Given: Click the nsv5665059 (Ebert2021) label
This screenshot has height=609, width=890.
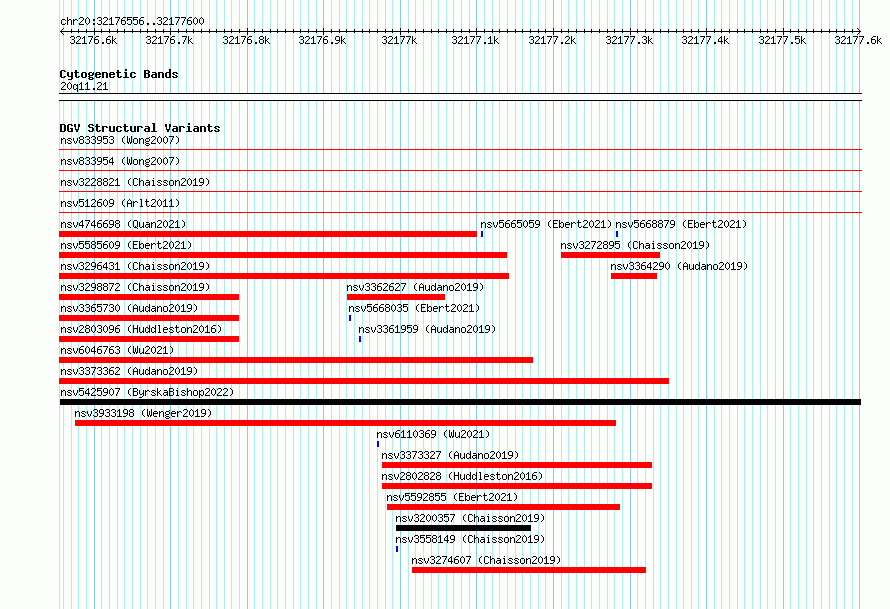Looking at the screenshot, I should click(x=546, y=224).
